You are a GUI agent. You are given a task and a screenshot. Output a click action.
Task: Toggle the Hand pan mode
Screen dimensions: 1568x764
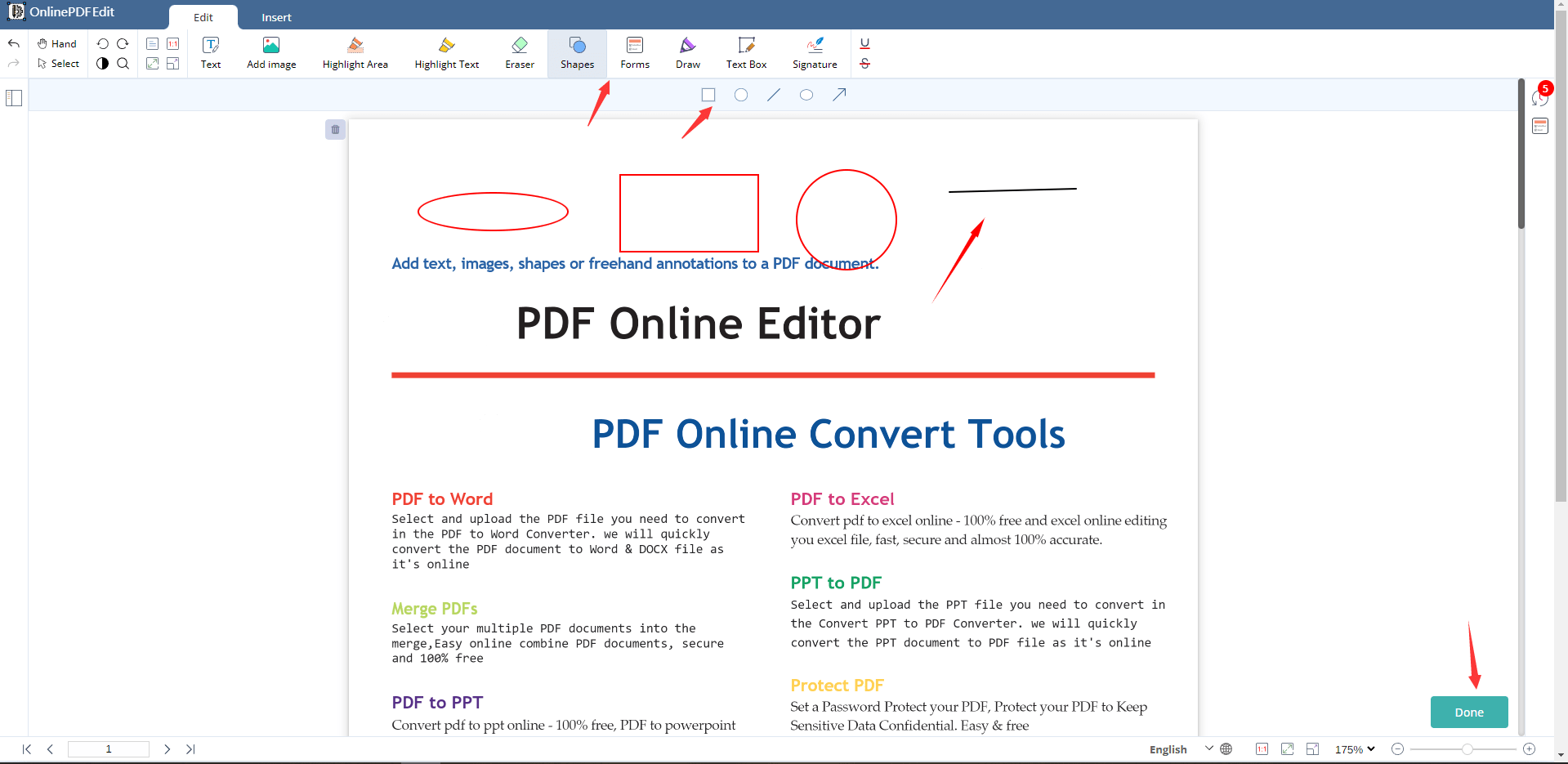coord(56,43)
